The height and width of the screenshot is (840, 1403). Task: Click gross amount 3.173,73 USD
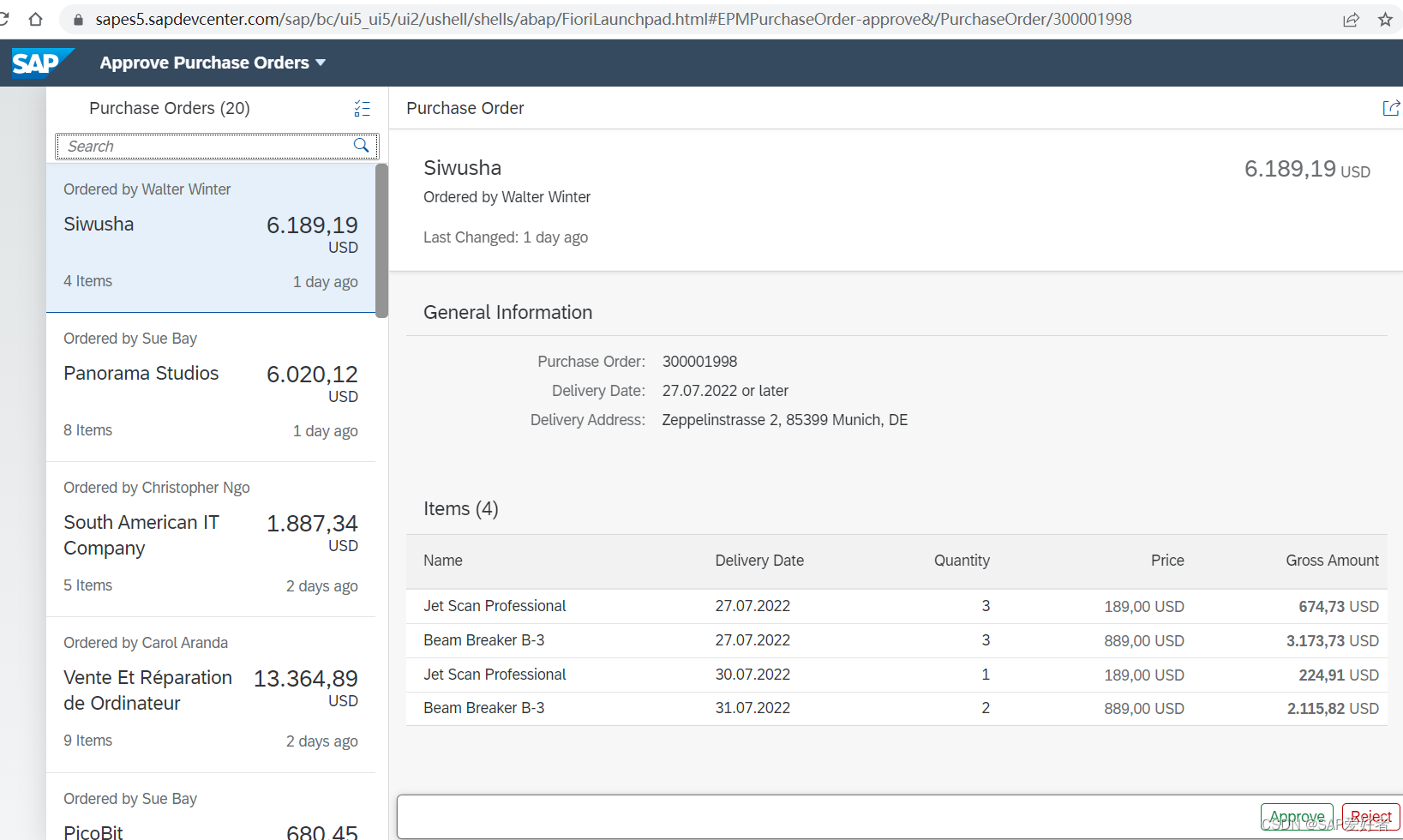1332,641
